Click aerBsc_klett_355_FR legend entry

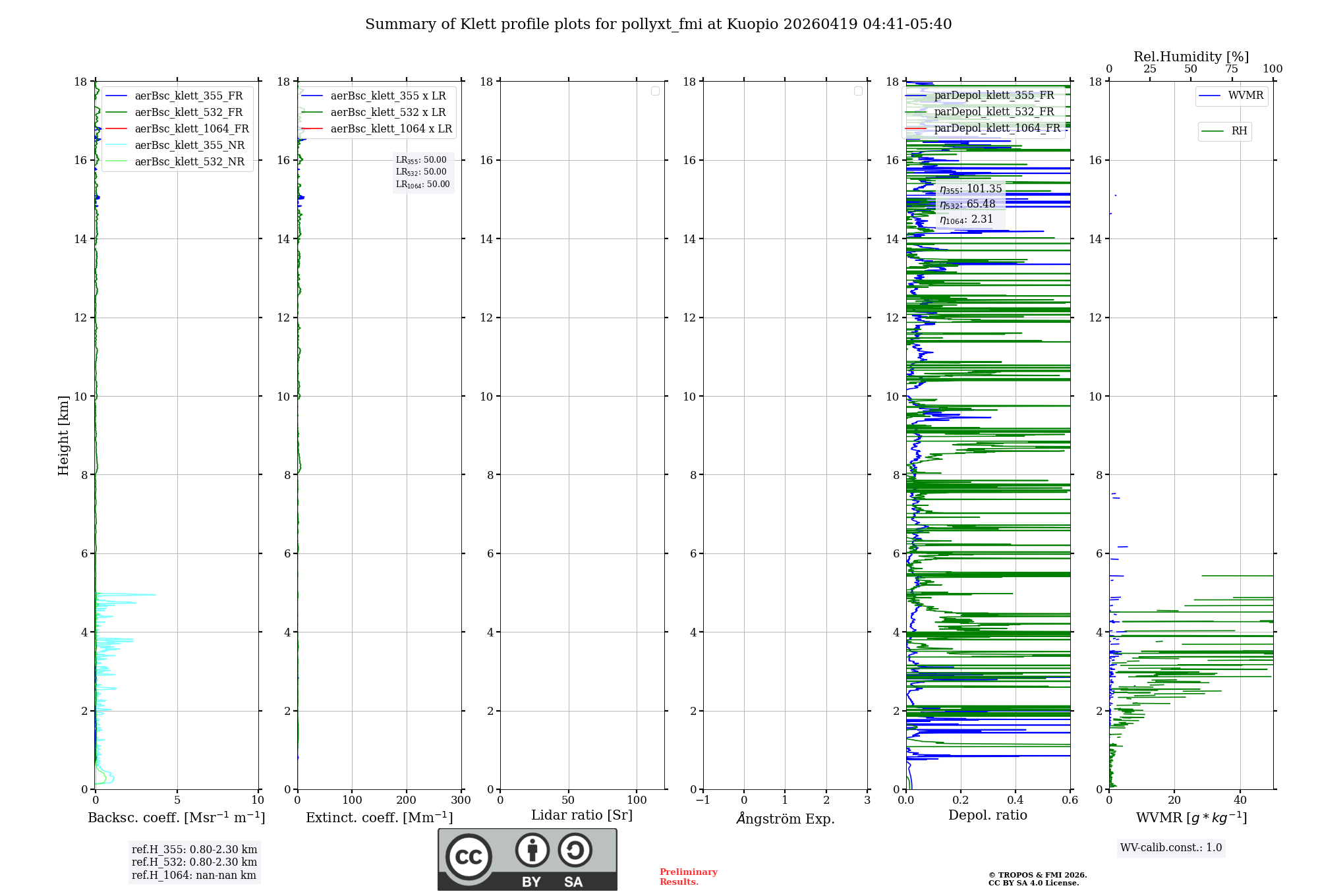point(188,96)
